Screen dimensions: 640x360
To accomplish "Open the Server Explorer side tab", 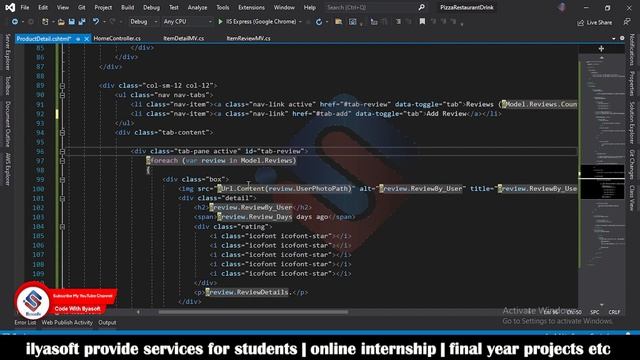I will pyautogui.click(x=7, y=52).
